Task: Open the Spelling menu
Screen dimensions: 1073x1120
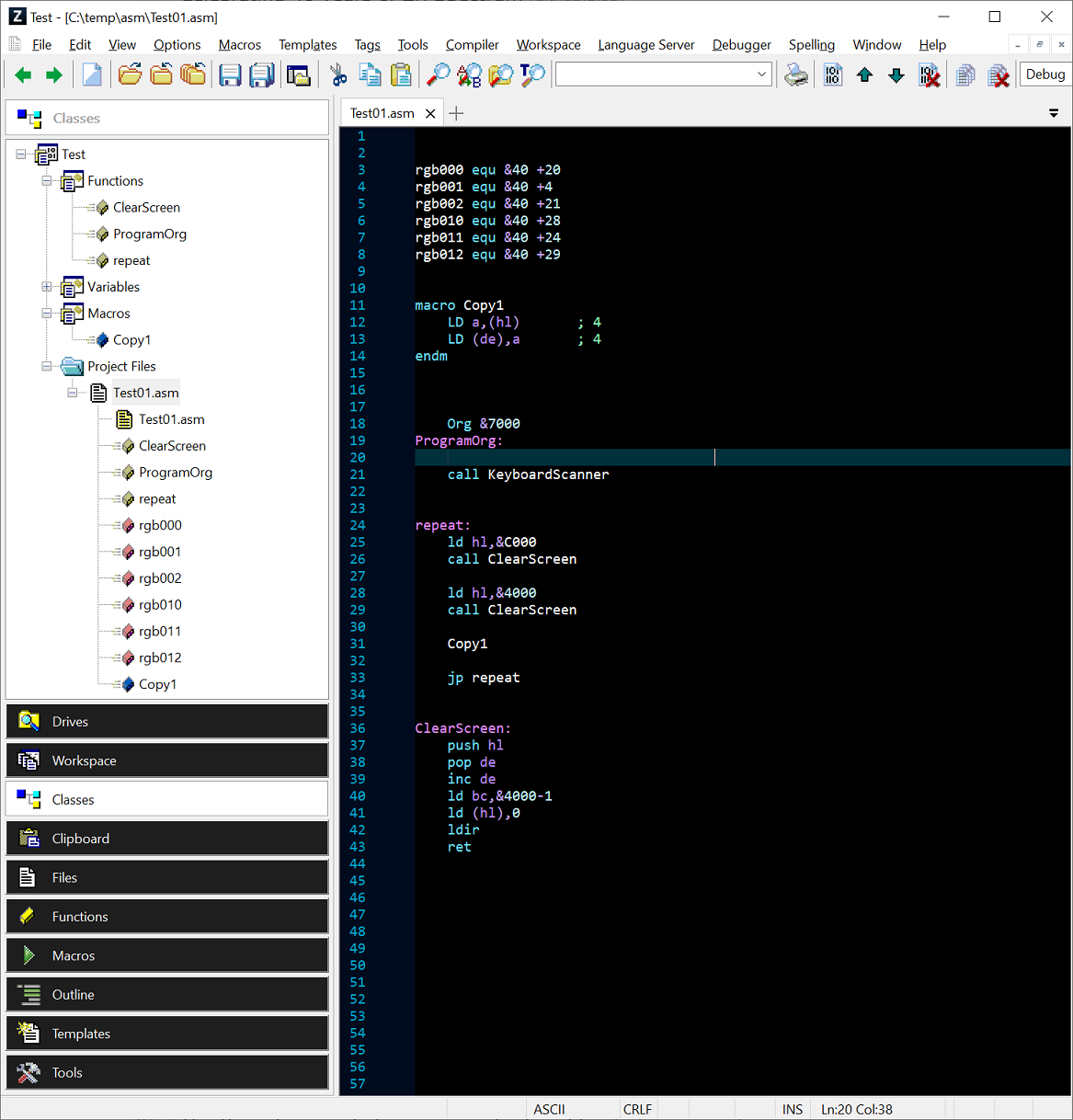Action: point(812,45)
